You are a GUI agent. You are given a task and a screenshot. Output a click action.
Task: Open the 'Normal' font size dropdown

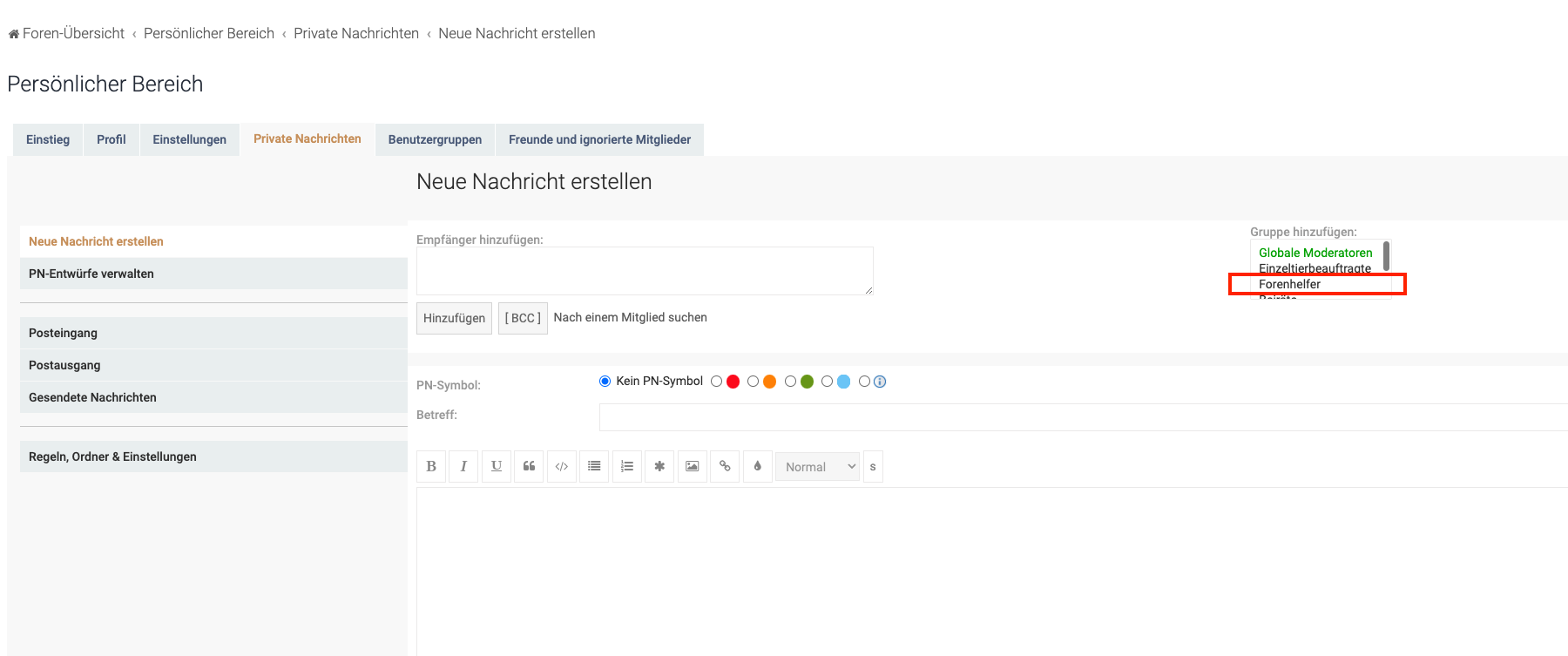[817, 467]
